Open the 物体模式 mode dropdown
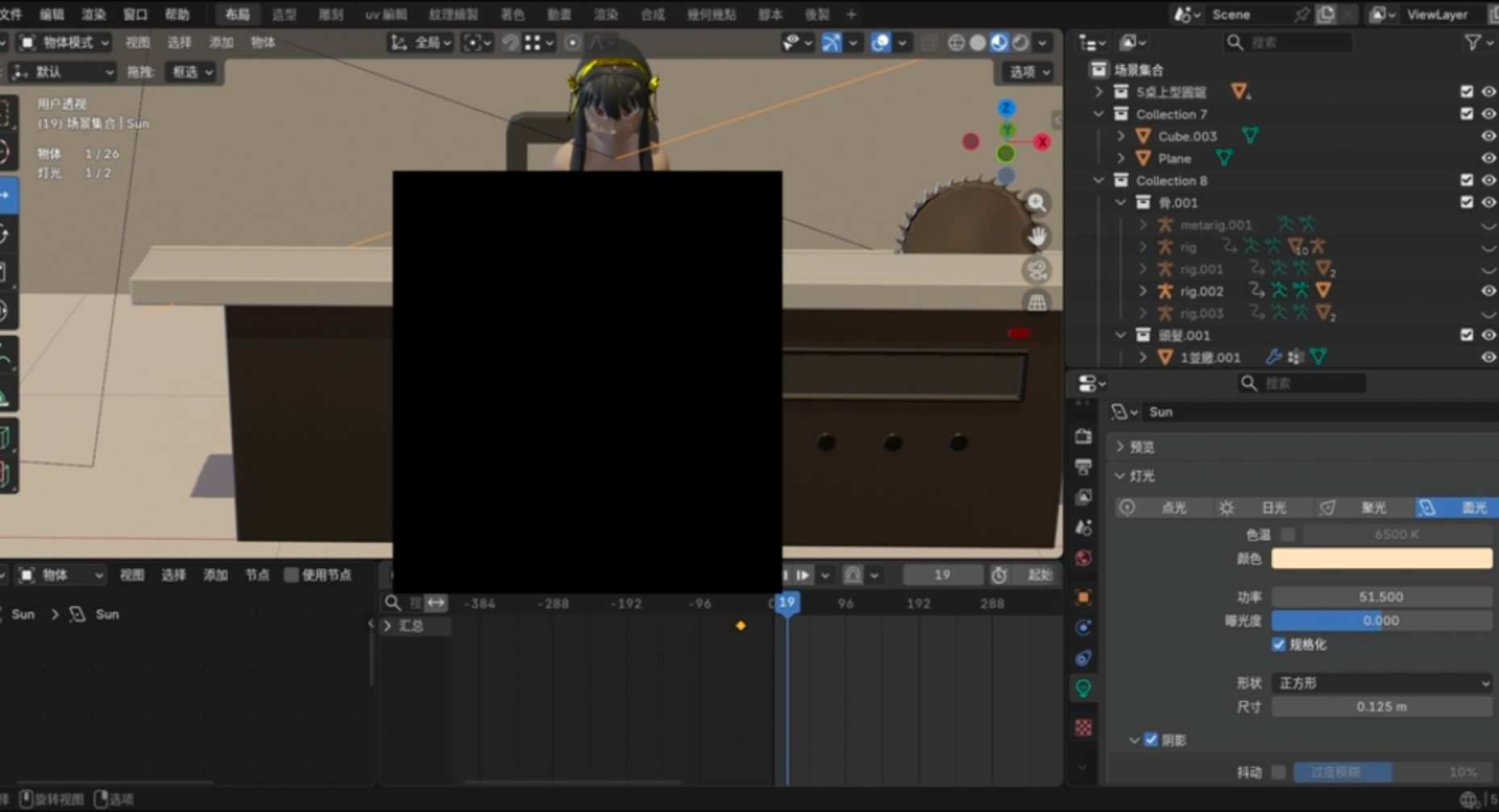1499x812 pixels. click(x=64, y=43)
